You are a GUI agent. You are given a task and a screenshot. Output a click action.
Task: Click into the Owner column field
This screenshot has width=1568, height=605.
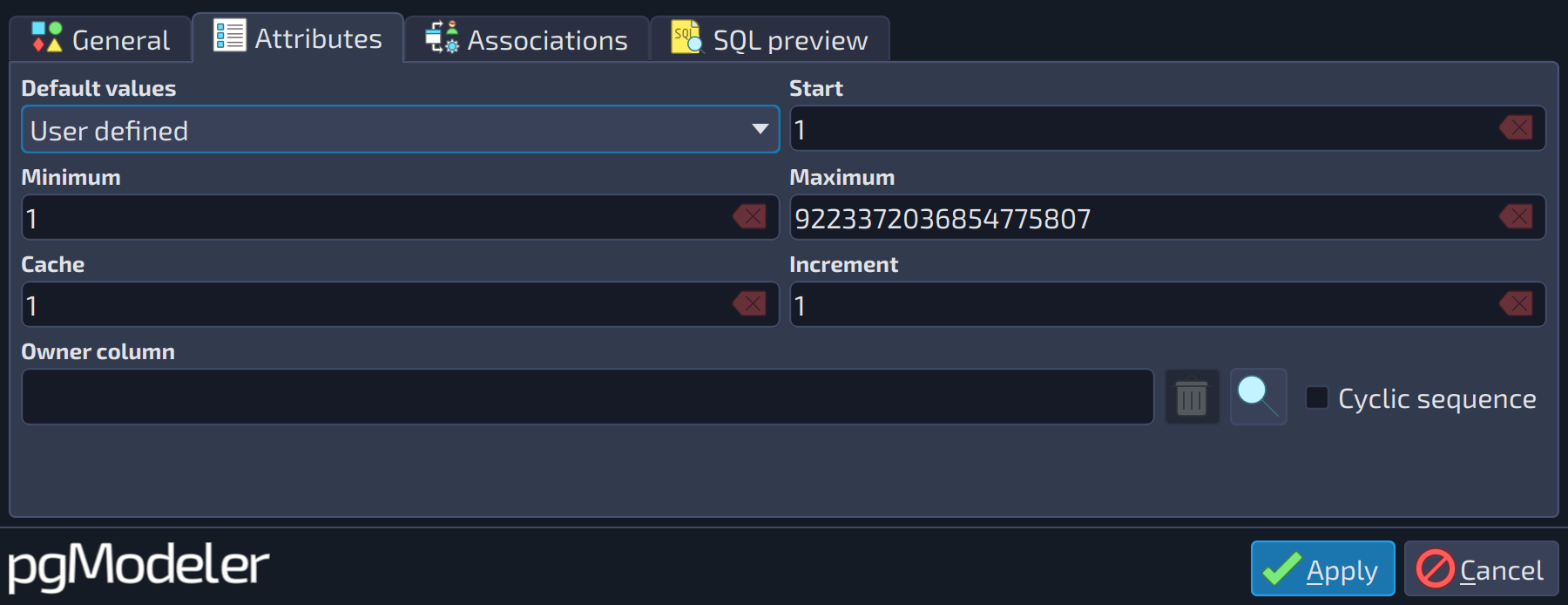click(x=588, y=397)
